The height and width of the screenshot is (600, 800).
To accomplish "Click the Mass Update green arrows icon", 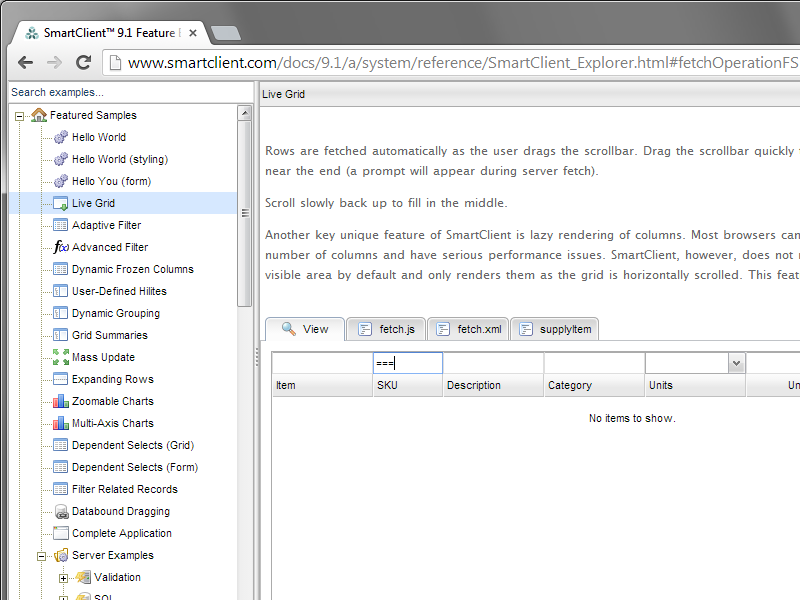I will click(x=60, y=357).
